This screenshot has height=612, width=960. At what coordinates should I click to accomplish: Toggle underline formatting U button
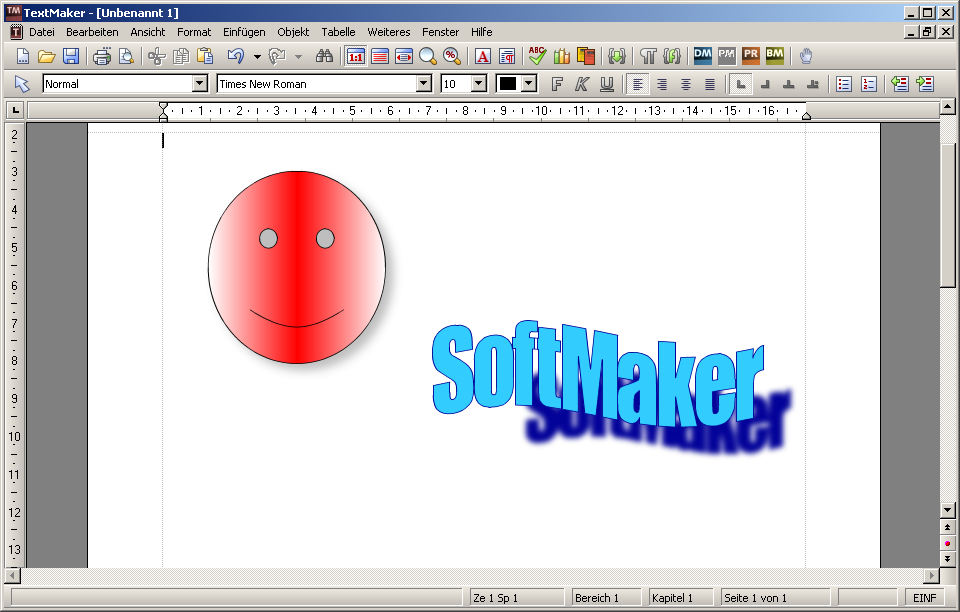click(606, 84)
